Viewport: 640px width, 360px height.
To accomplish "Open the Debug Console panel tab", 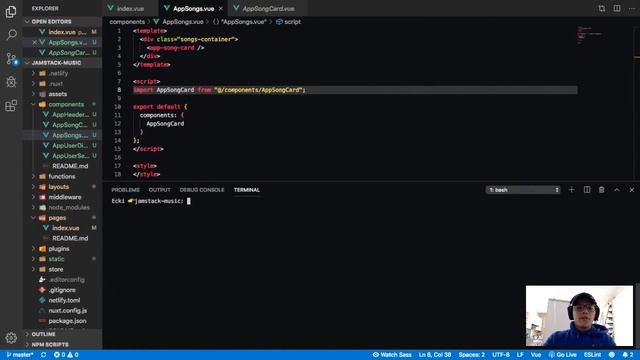I will pos(202,190).
